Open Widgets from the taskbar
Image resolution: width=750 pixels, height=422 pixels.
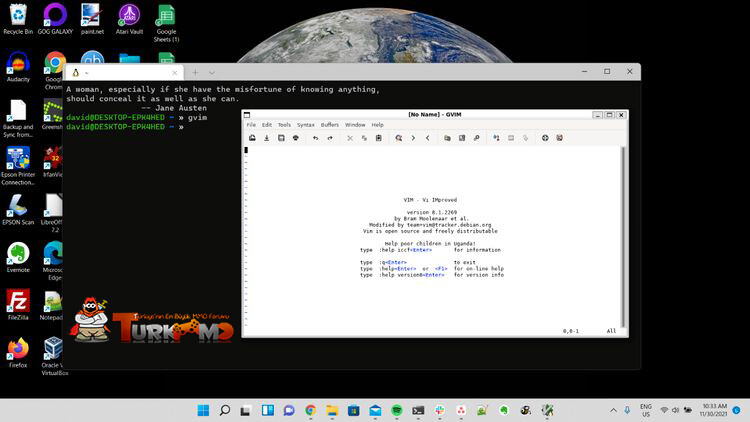tap(268, 411)
